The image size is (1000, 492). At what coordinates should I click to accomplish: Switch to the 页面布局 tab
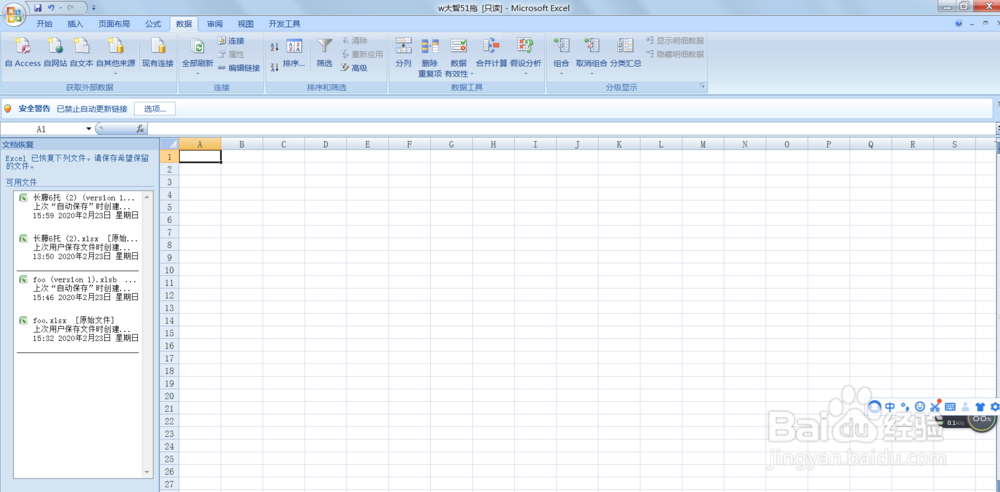[x=114, y=24]
